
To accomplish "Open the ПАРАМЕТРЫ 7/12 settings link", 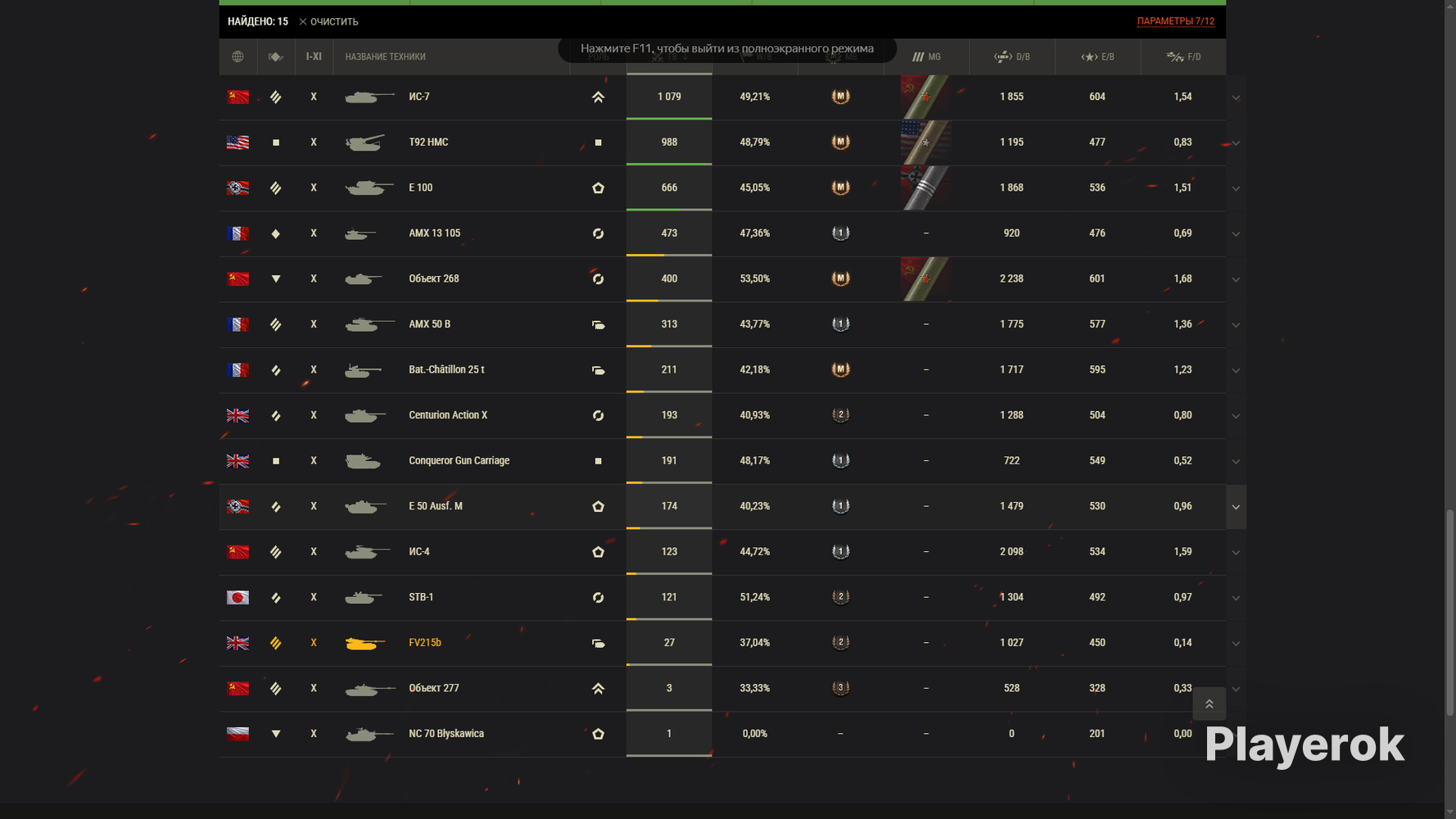I will coord(1175,21).
